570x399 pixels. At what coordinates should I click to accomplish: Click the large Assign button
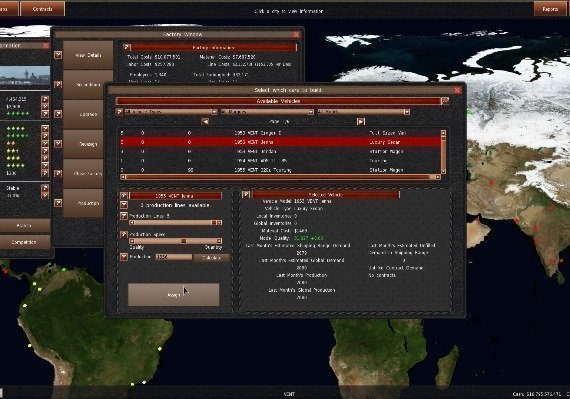pos(174,295)
